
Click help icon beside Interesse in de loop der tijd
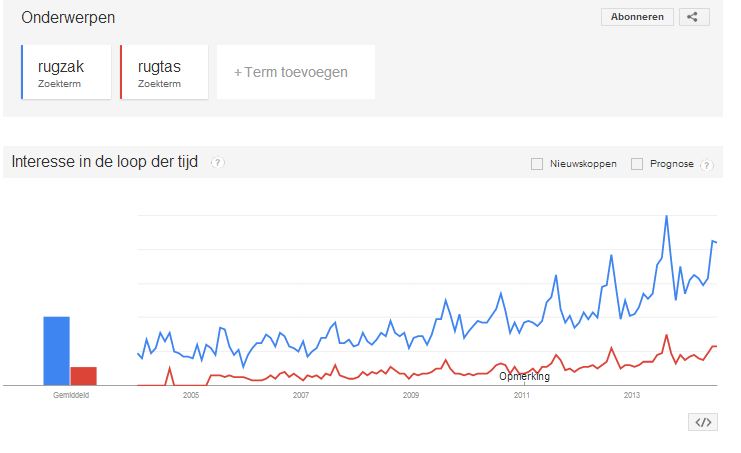point(217,162)
